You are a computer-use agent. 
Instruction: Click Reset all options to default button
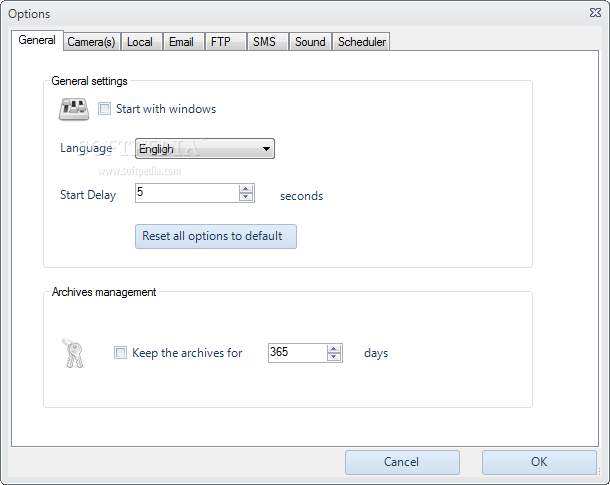point(216,236)
